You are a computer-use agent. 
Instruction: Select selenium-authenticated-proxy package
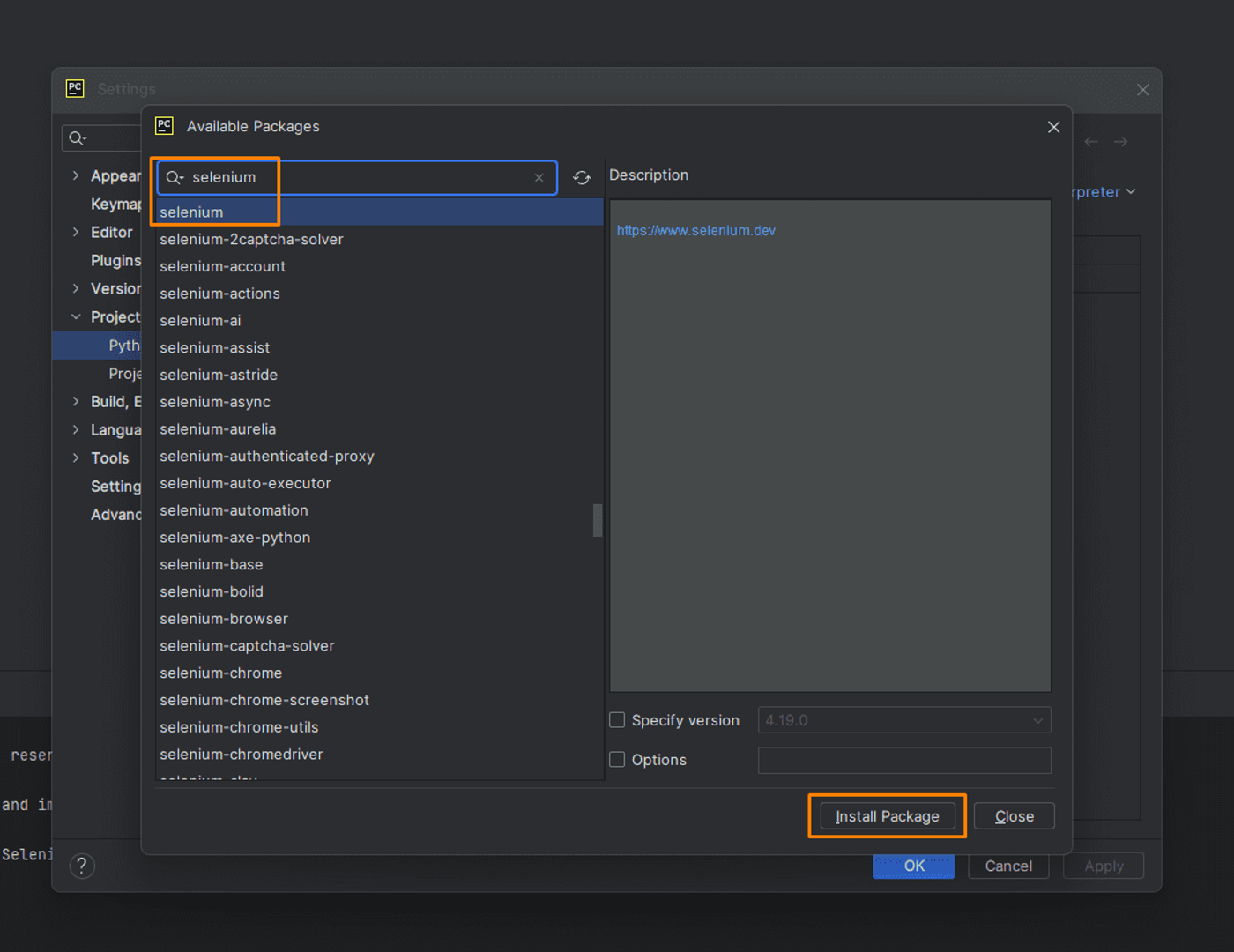point(380,457)
